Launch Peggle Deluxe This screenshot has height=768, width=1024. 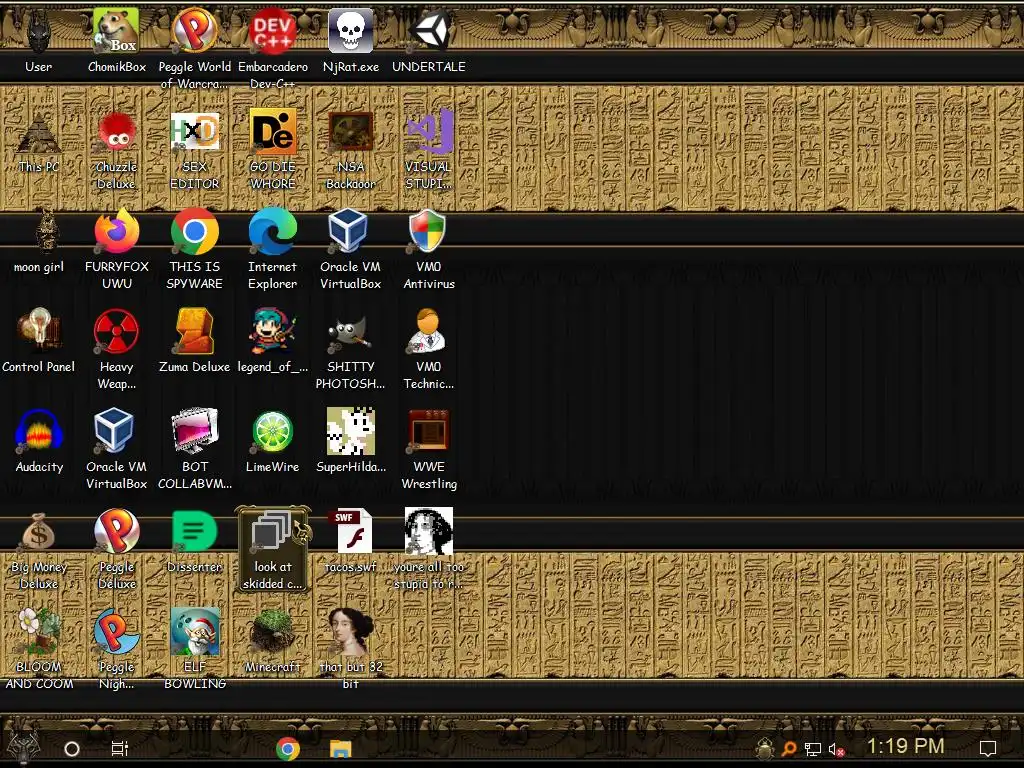pyautogui.click(x=116, y=549)
